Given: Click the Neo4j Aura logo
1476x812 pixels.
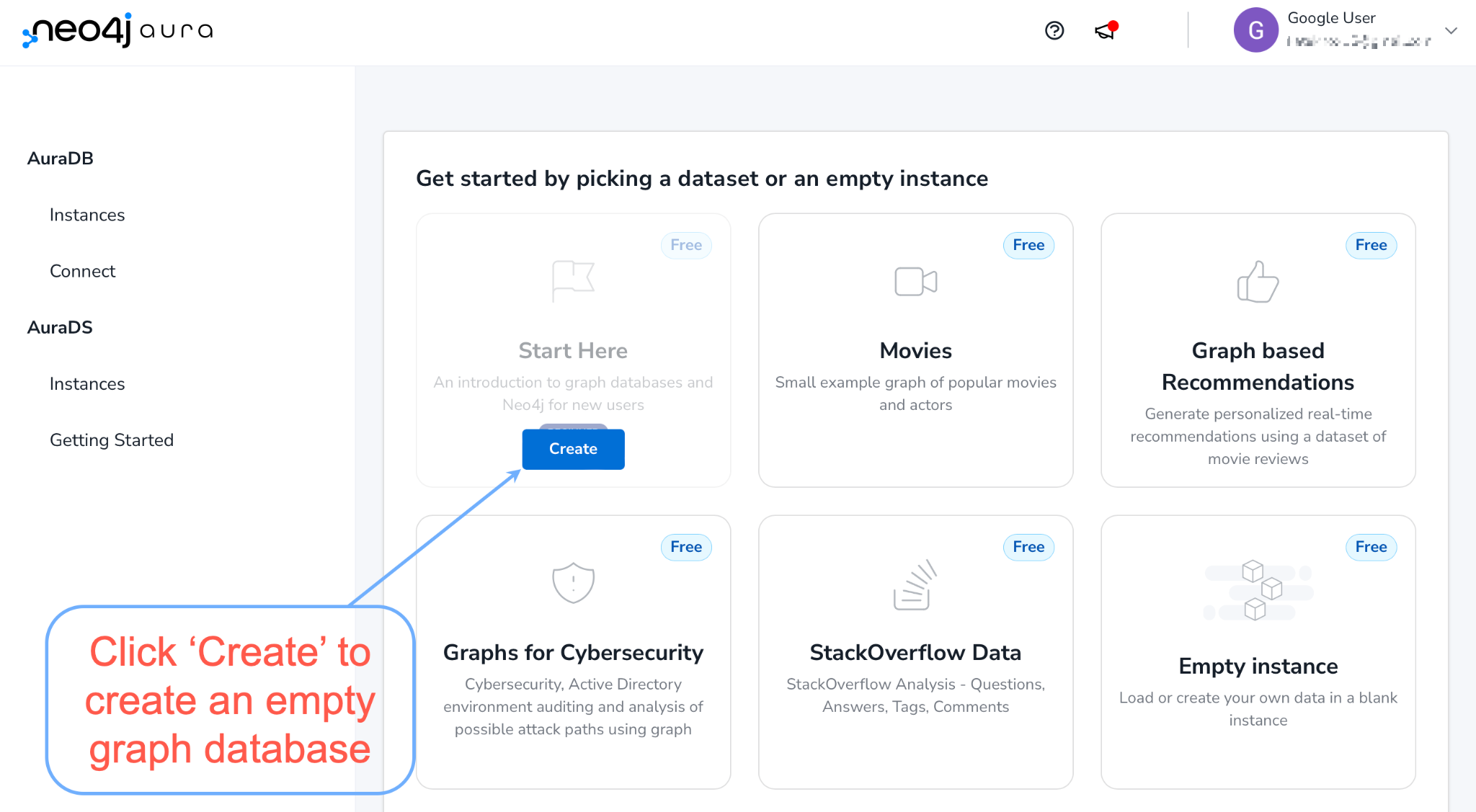Looking at the screenshot, I should pos(117,30).
